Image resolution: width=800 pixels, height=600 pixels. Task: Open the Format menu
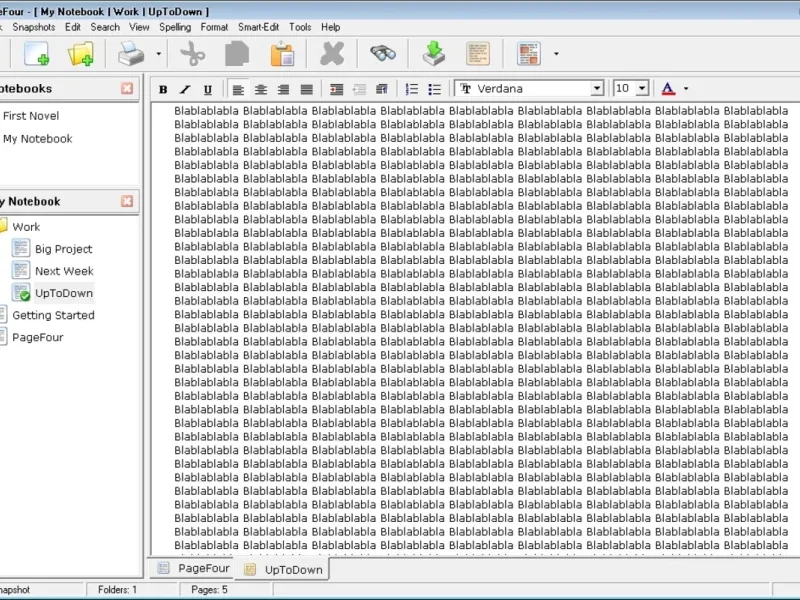214,27
